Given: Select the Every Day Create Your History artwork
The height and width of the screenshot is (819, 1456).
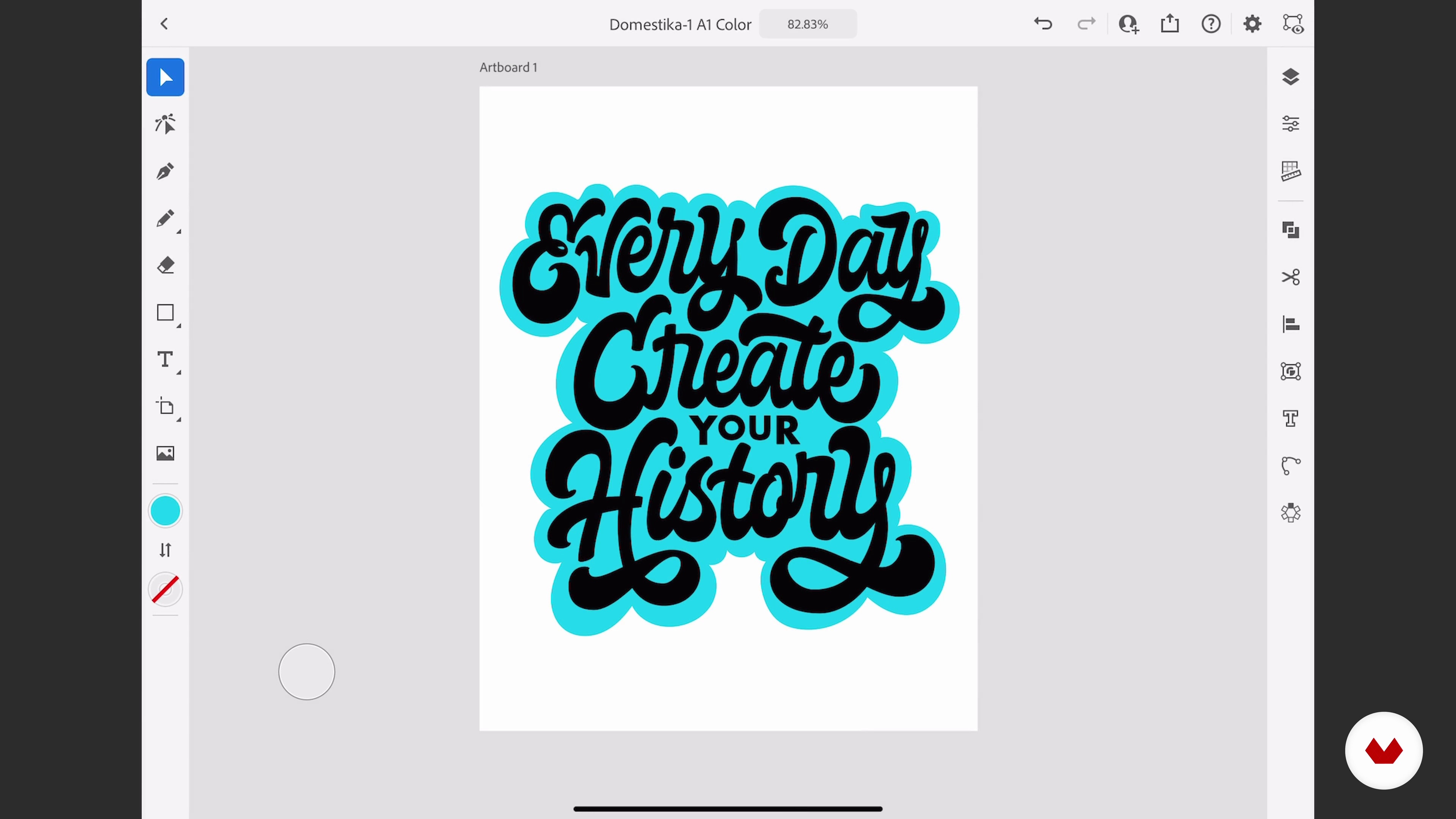Looking at the screenshot, I should [x=728, y=409].
